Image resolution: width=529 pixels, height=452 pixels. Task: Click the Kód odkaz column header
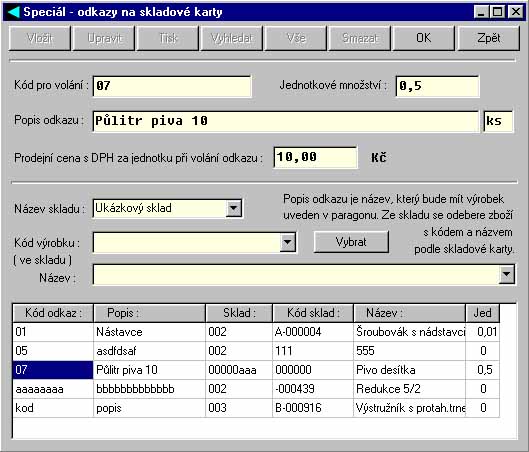(x=53, y=313)
